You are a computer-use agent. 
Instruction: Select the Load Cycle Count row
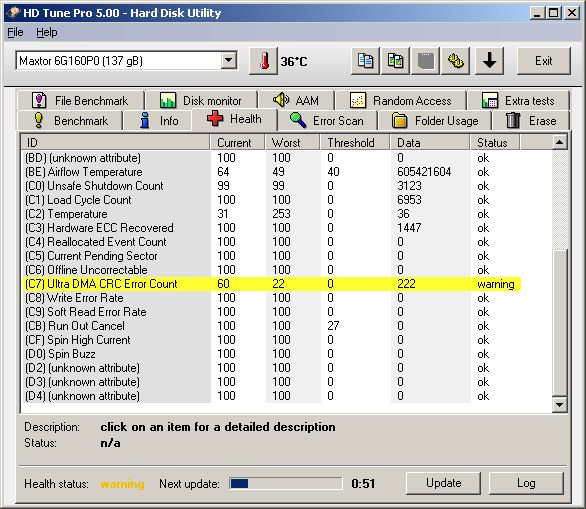click(x=271, y=200)
